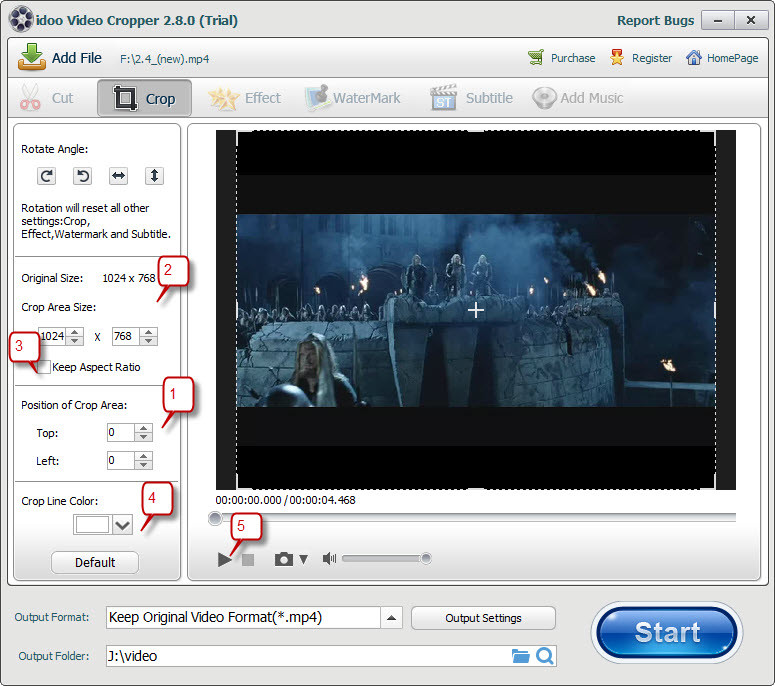Enable Keep Aspect Ratio checkbox
The width and height of the screenshot is (775, 686).
pyautogui.click(x=44, y=367)
